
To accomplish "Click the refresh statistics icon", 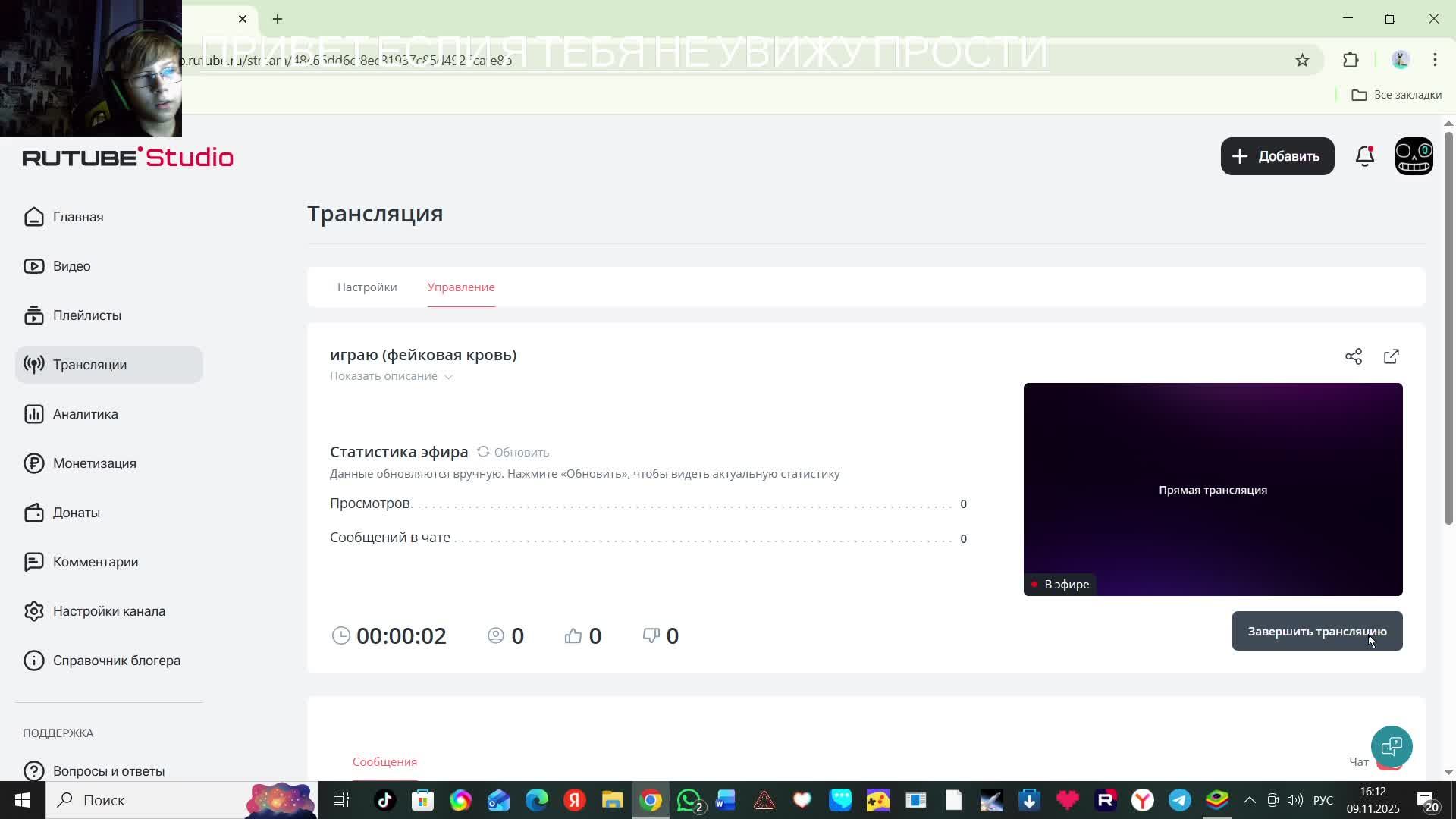I will tap(483, 452).
